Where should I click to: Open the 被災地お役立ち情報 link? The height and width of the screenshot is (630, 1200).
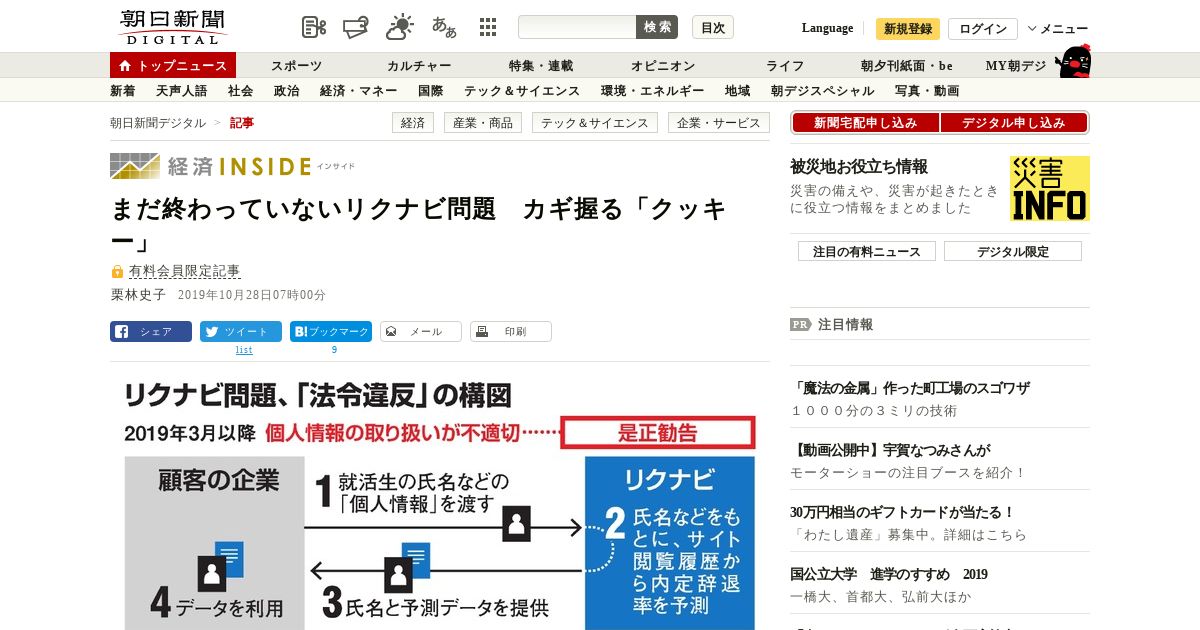point(859,166)
